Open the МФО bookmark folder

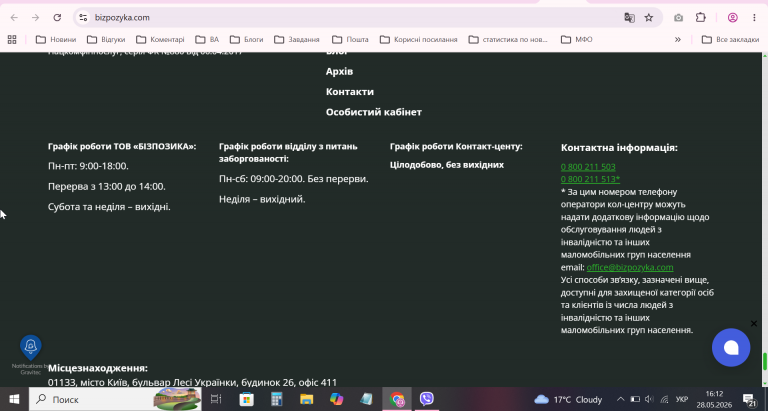[576, 39]
